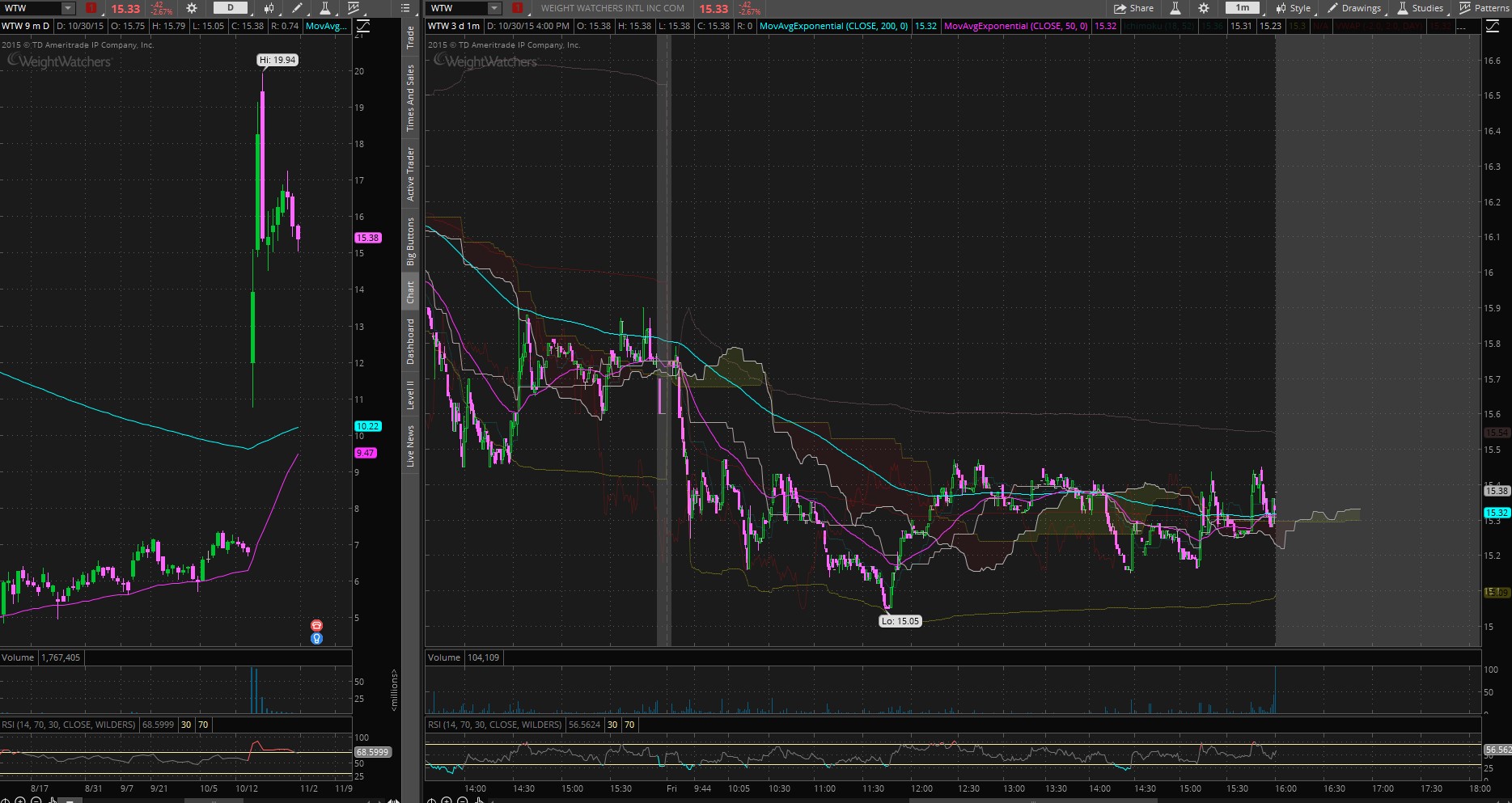Toggle right chart price scale icon

(x=1493, y=26)
